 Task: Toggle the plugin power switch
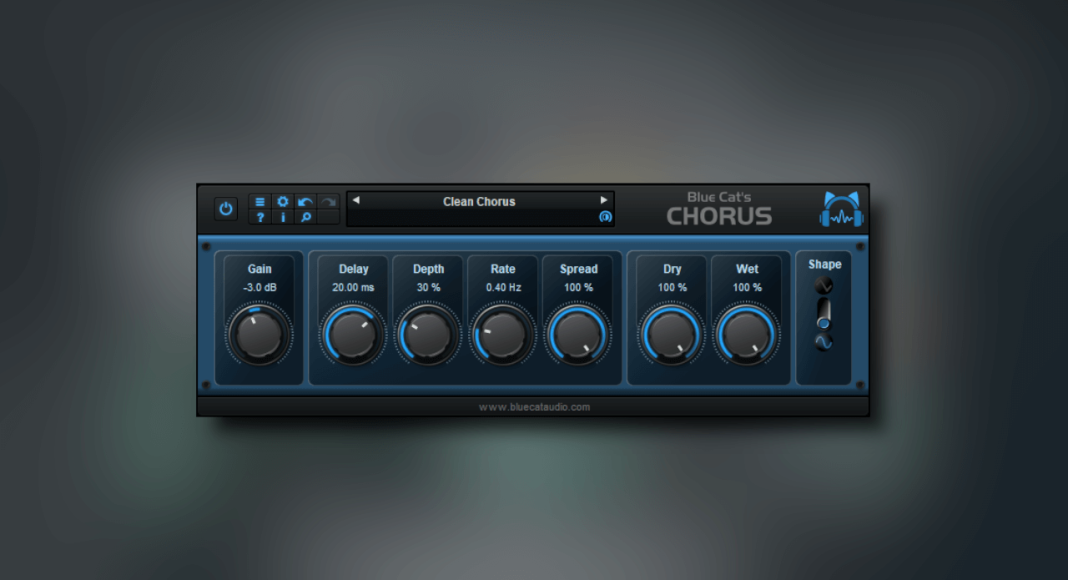[x=224, y=209]
